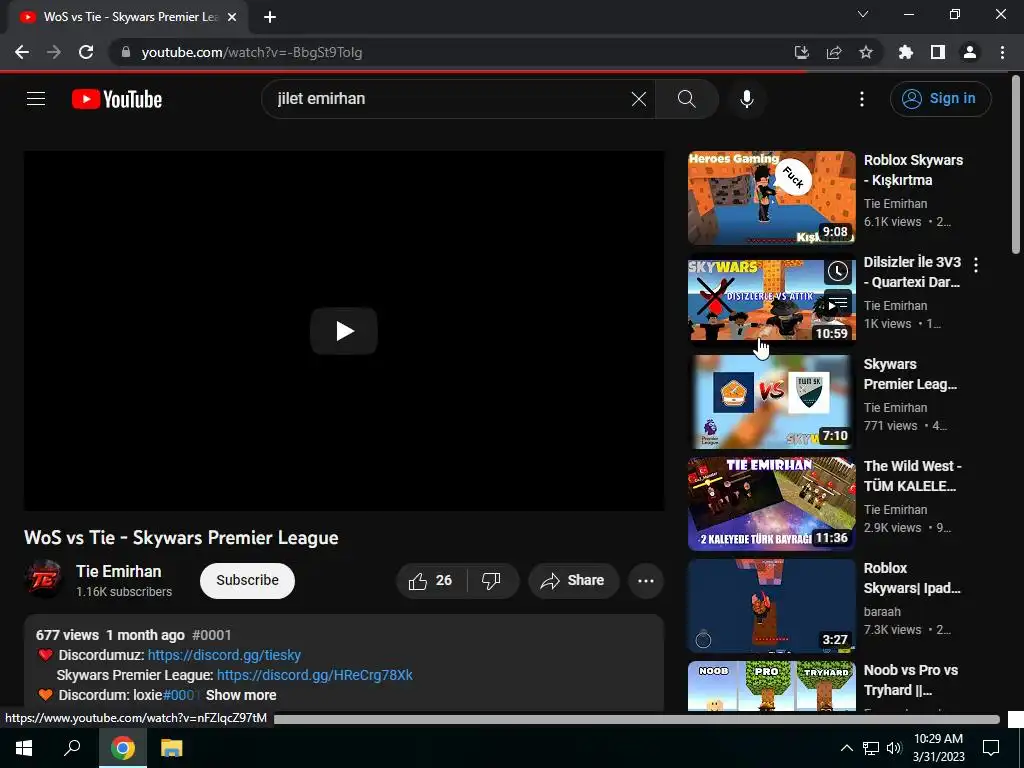Open Chrome extensions puzzle icon
Viewport: 1024px width, 768px height.
(x=905, y=52)
